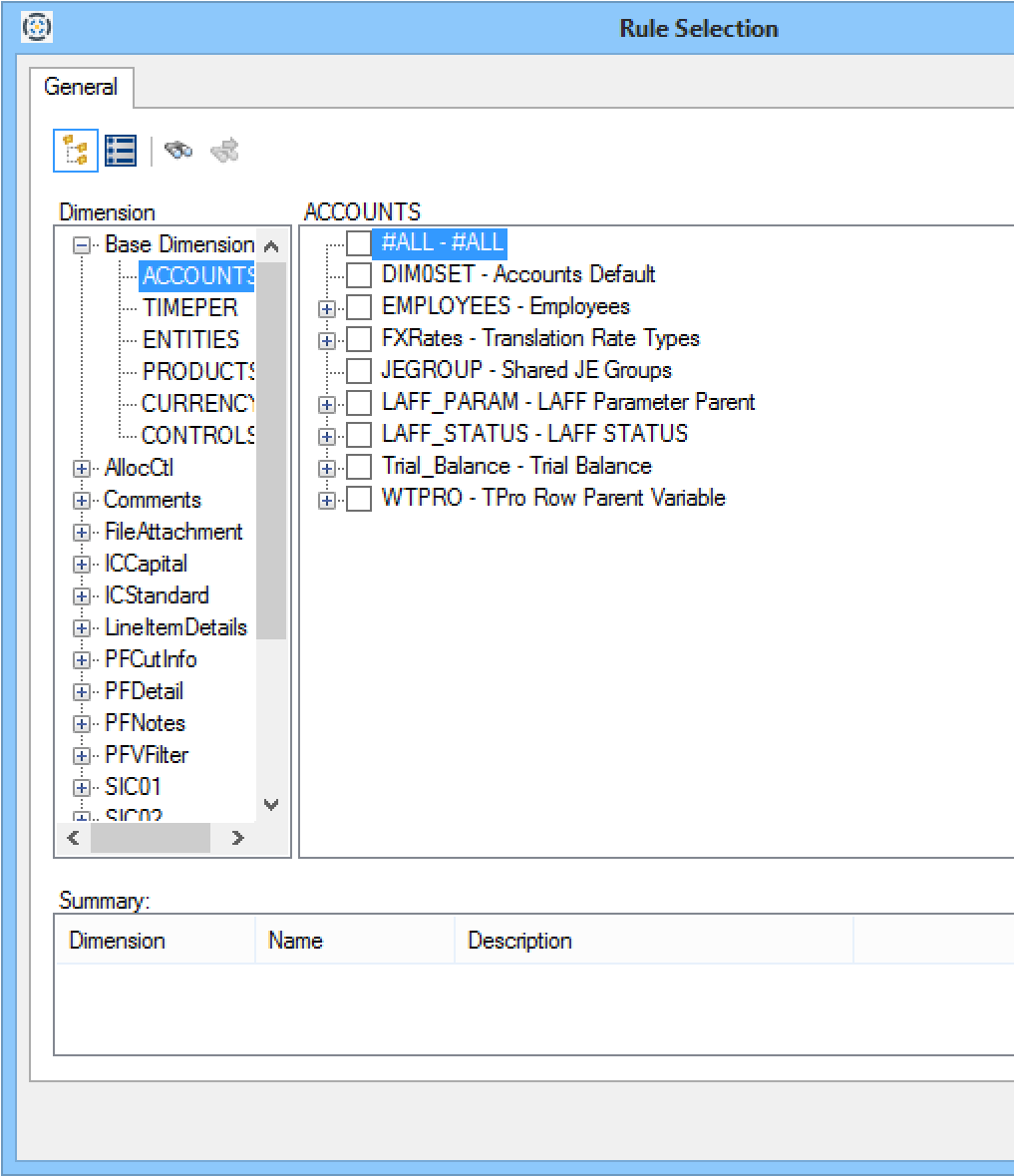This screenshot has height=1176, width=1014.
Task: Tick the JEGROUP Shared JE Groups checkbox
Action: pos(358,370)
